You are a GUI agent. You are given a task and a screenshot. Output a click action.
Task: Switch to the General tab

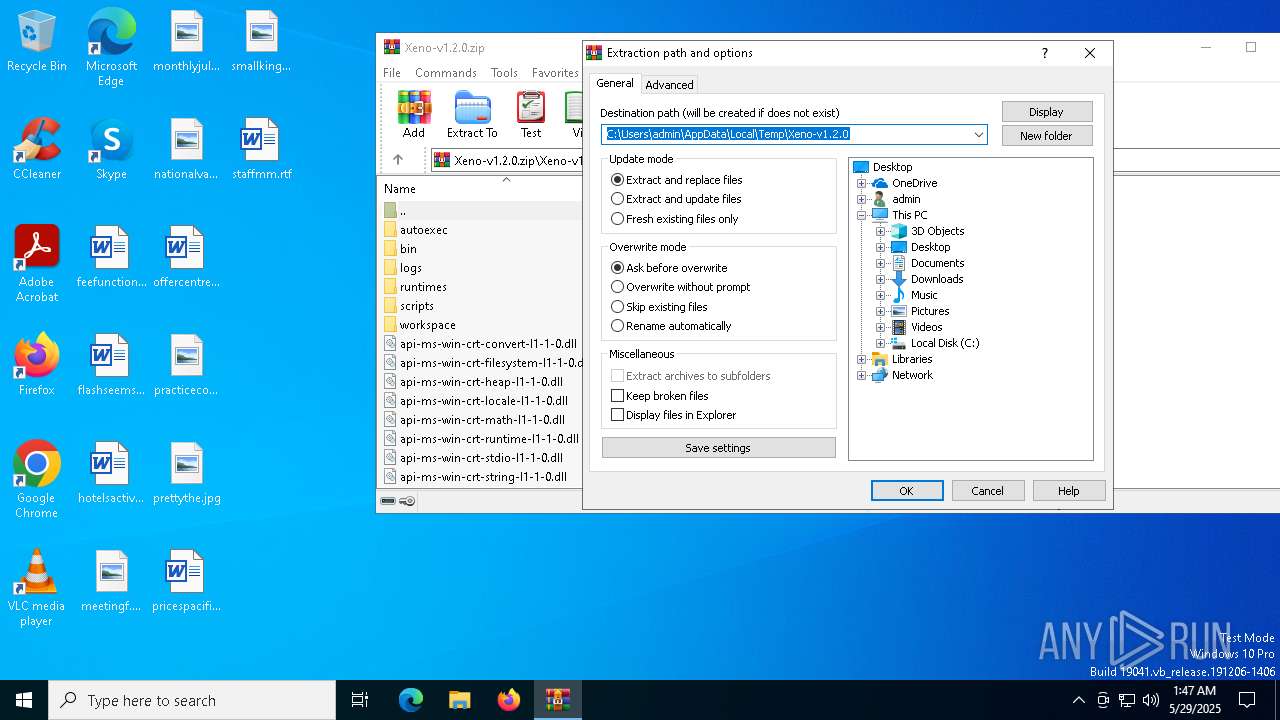615,84
